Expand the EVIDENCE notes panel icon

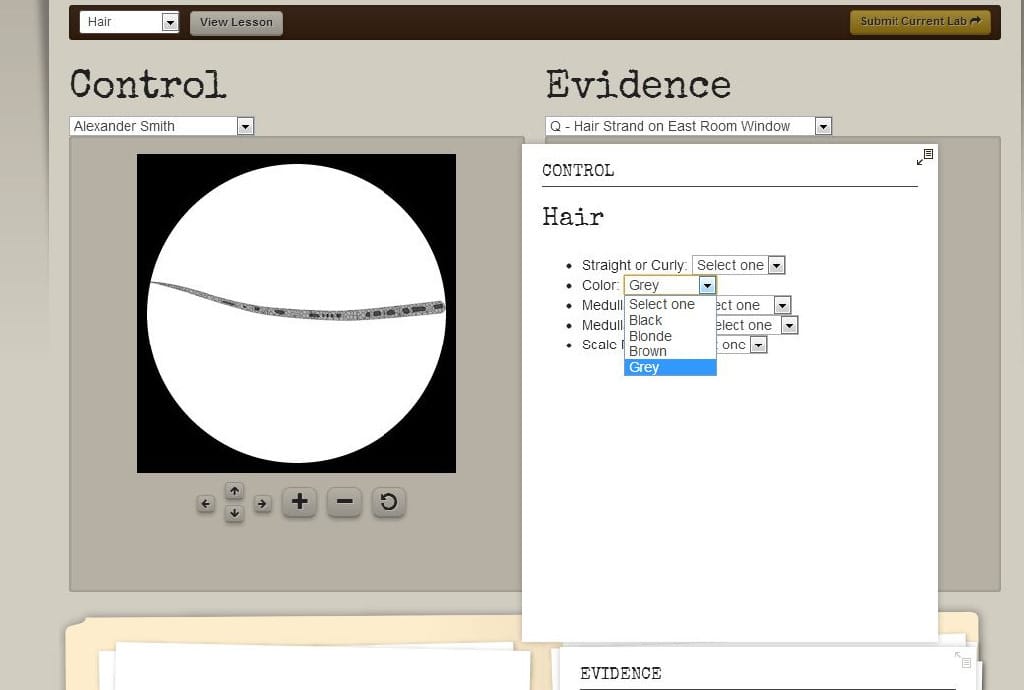(x=963, y=659)
